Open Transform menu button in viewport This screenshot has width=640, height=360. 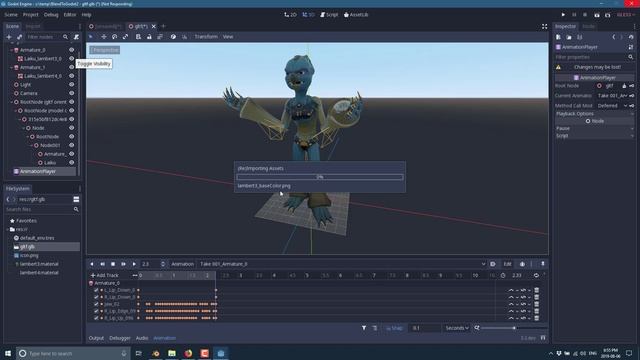206,37
